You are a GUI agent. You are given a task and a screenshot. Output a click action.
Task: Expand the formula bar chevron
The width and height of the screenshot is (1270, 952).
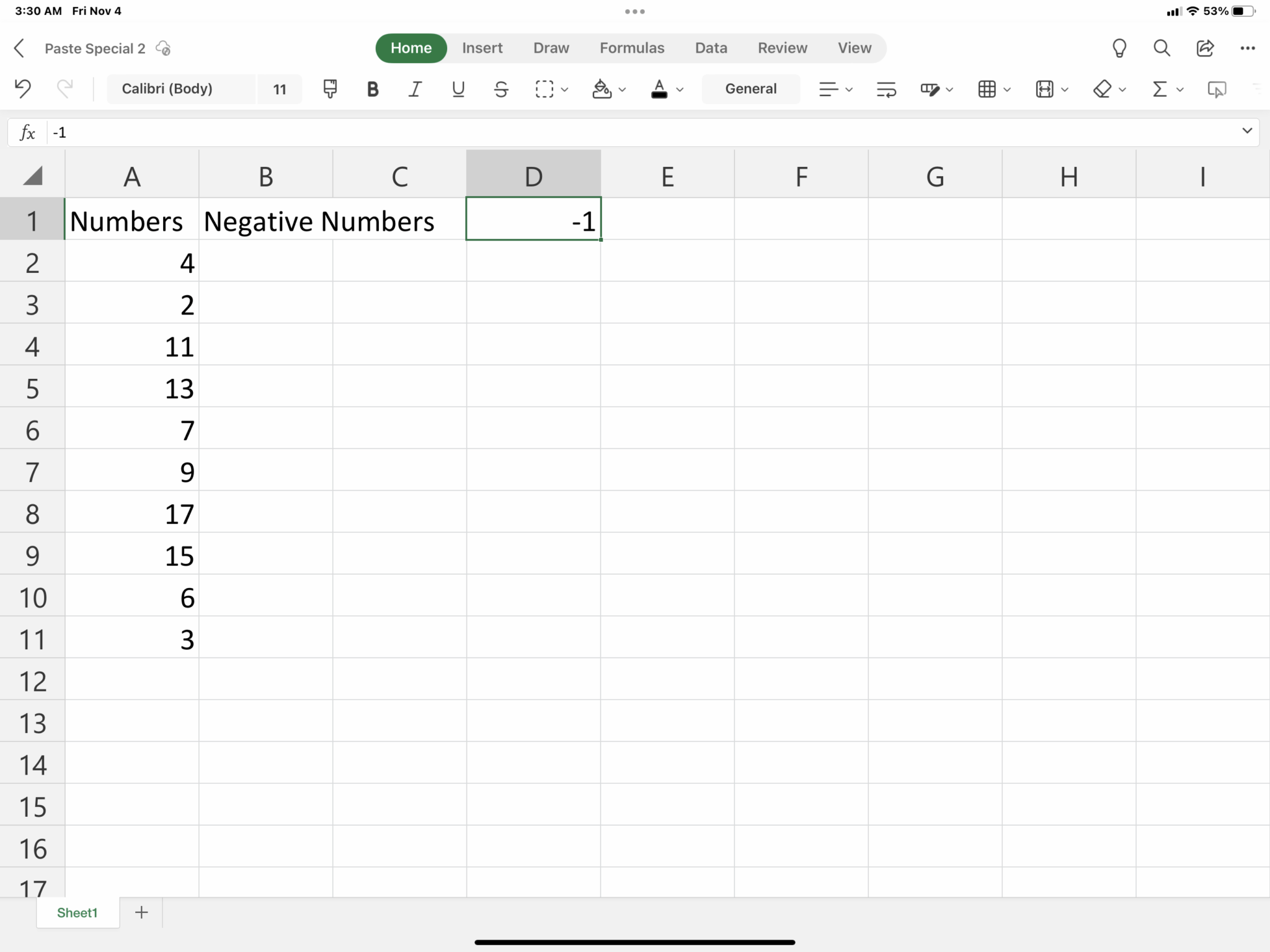pos(1246,131)
